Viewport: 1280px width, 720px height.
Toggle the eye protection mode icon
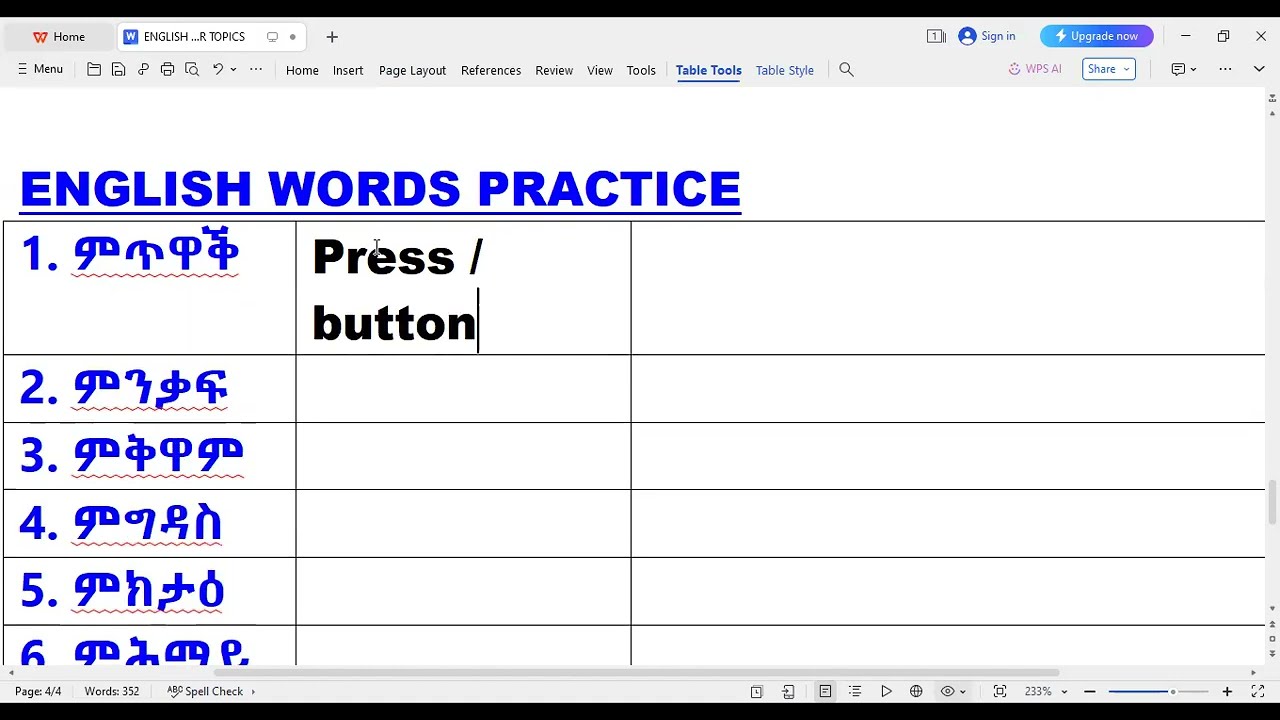point(948,691)
